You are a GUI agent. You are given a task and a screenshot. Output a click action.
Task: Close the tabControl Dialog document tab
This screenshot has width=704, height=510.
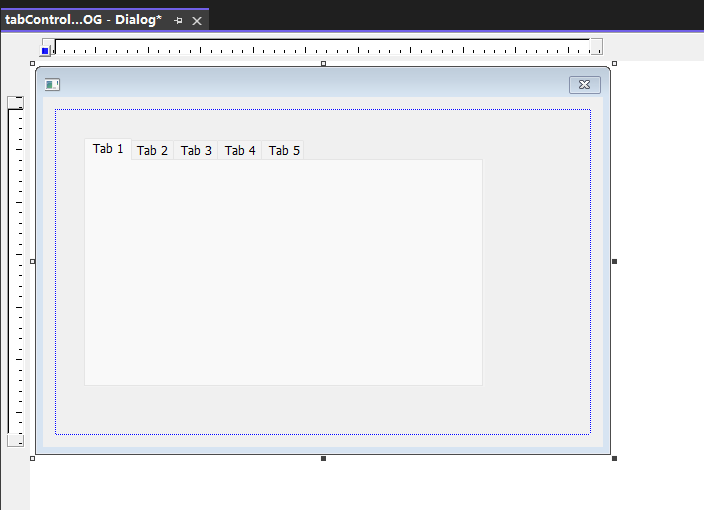pos(197,20)
